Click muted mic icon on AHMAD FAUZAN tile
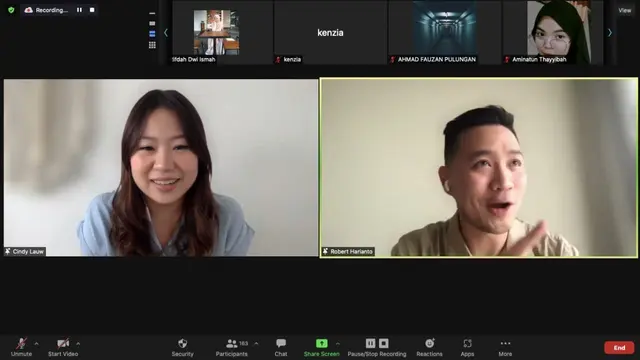 tap(393, 60)
